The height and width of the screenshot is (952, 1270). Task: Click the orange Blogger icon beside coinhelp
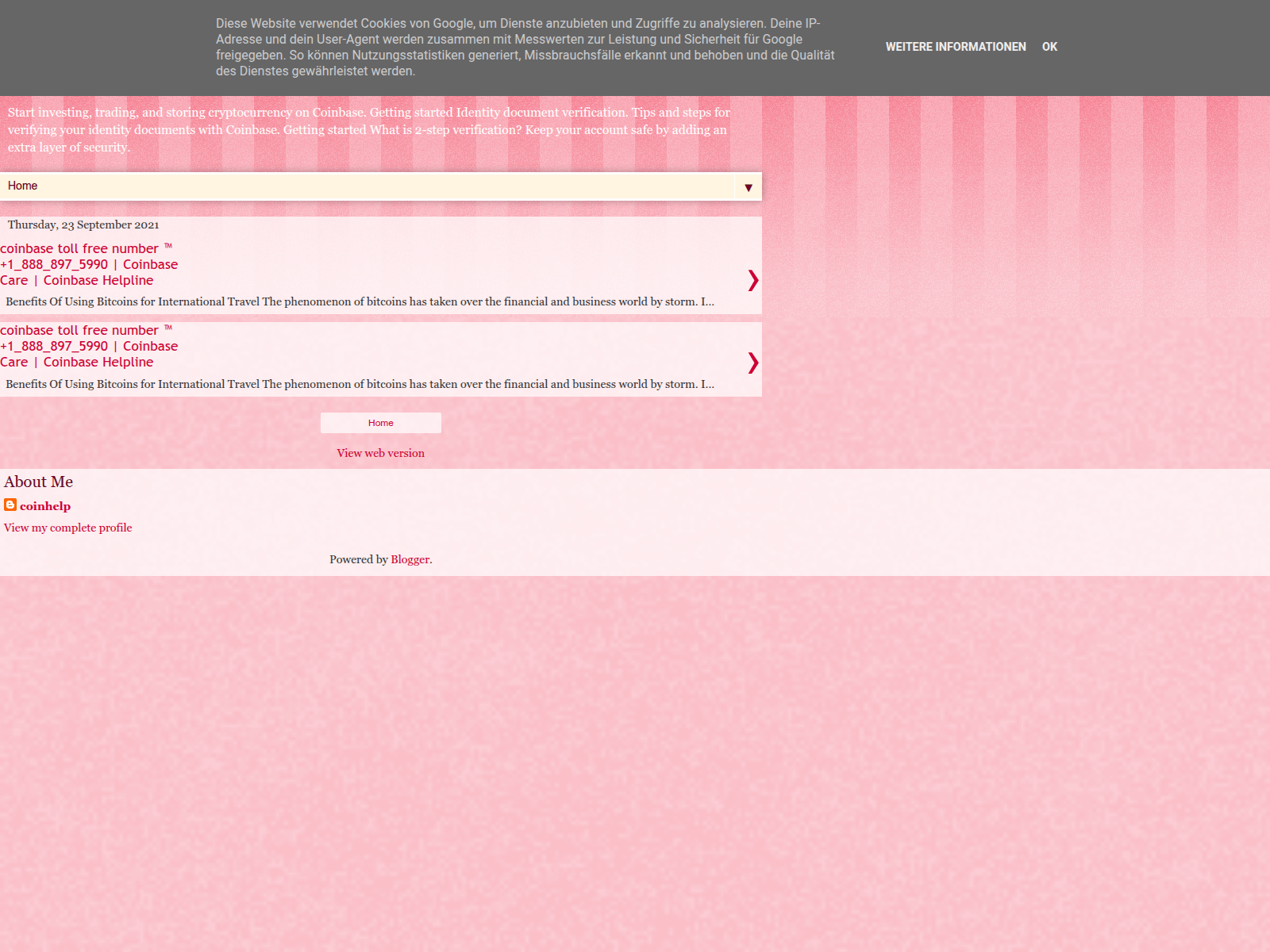pyautogui.click(x=10, y=505)
